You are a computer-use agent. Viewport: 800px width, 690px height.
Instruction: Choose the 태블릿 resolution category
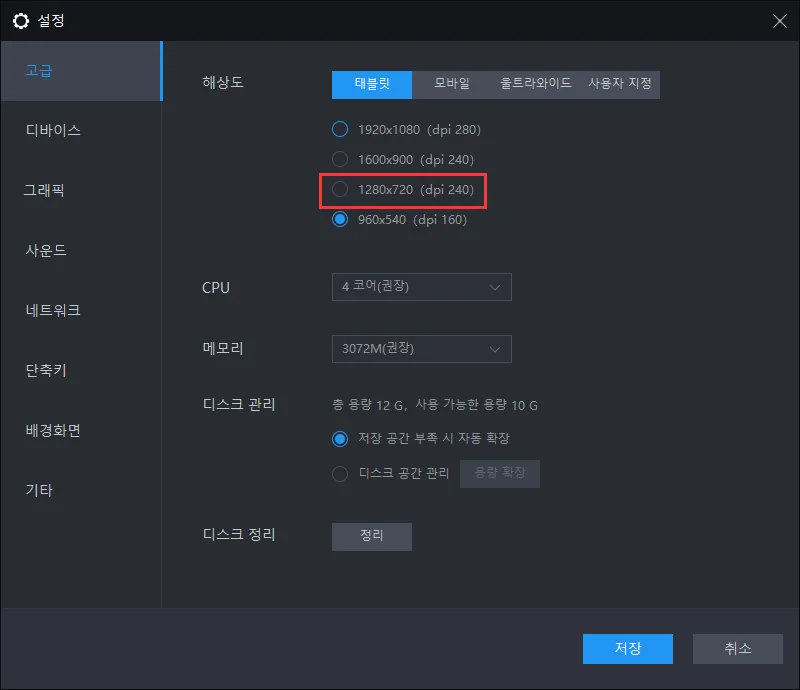click(371, 84)
